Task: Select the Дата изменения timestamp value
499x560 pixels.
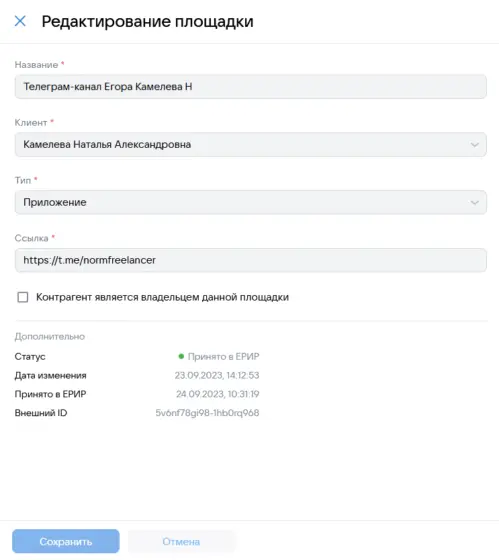Action: click(x=217, y=375)
